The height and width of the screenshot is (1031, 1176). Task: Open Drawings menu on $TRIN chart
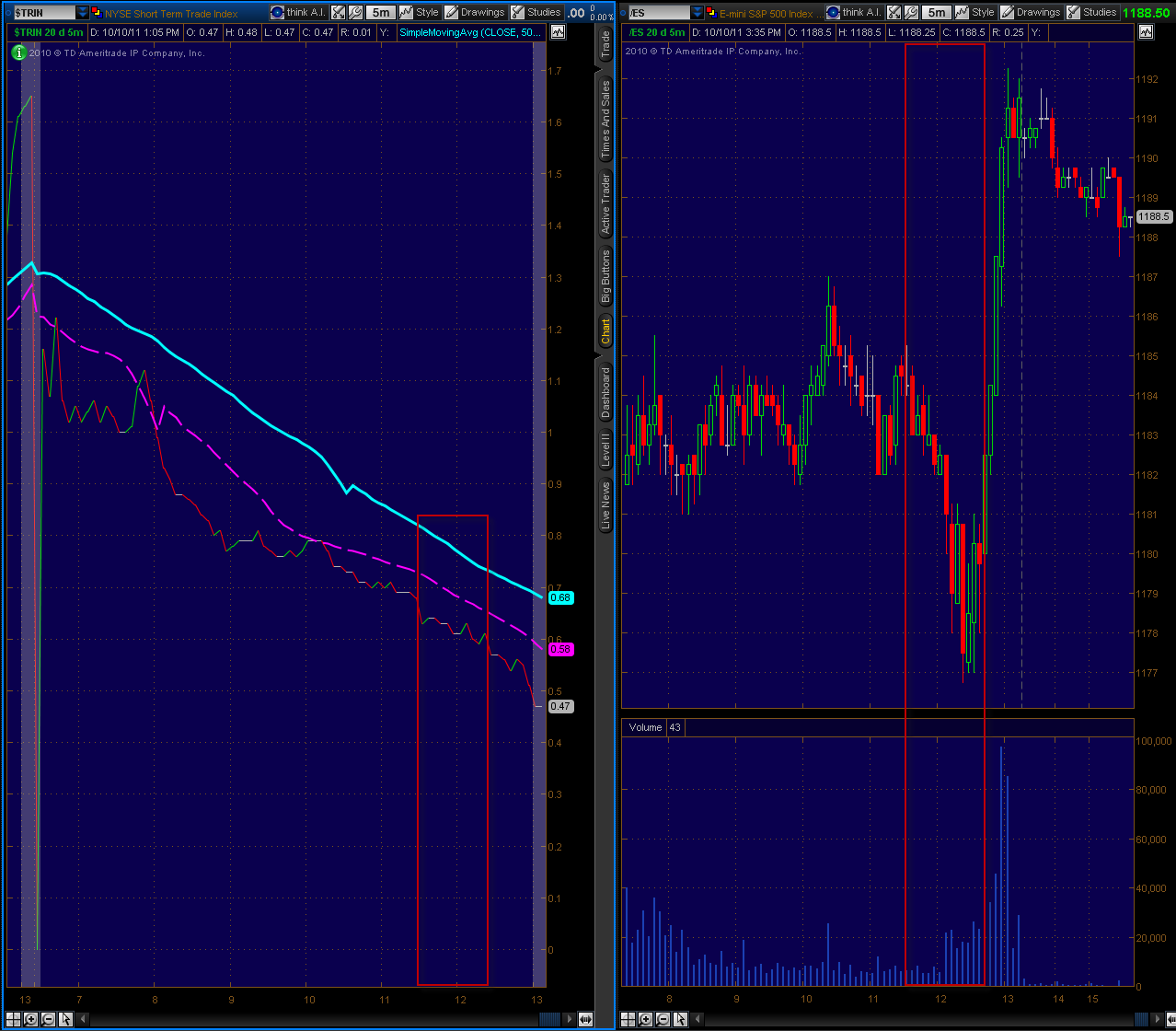[x=474, y=12]
